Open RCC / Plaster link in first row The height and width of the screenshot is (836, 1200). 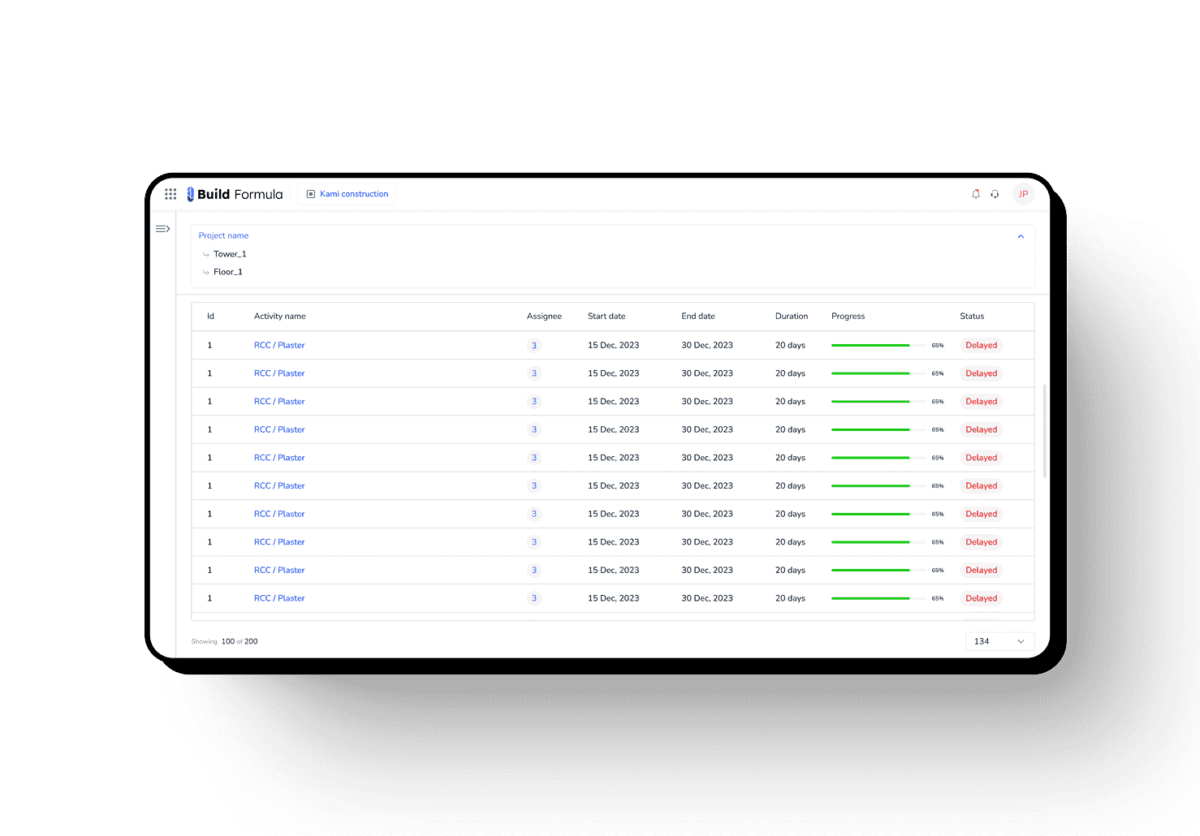click(x=279, y=345)
